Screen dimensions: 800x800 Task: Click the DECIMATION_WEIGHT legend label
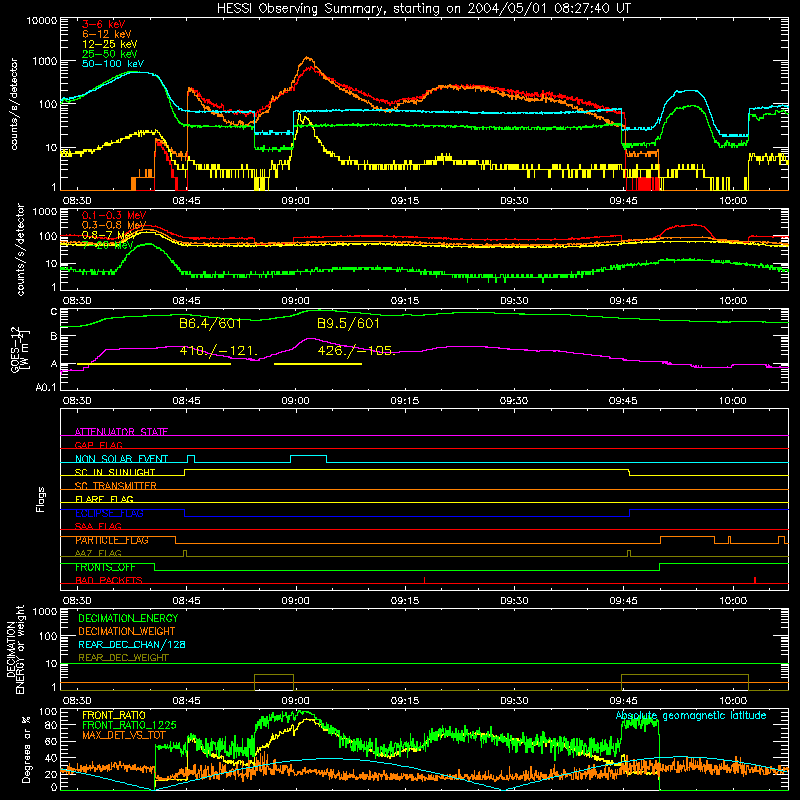(127, 632)
